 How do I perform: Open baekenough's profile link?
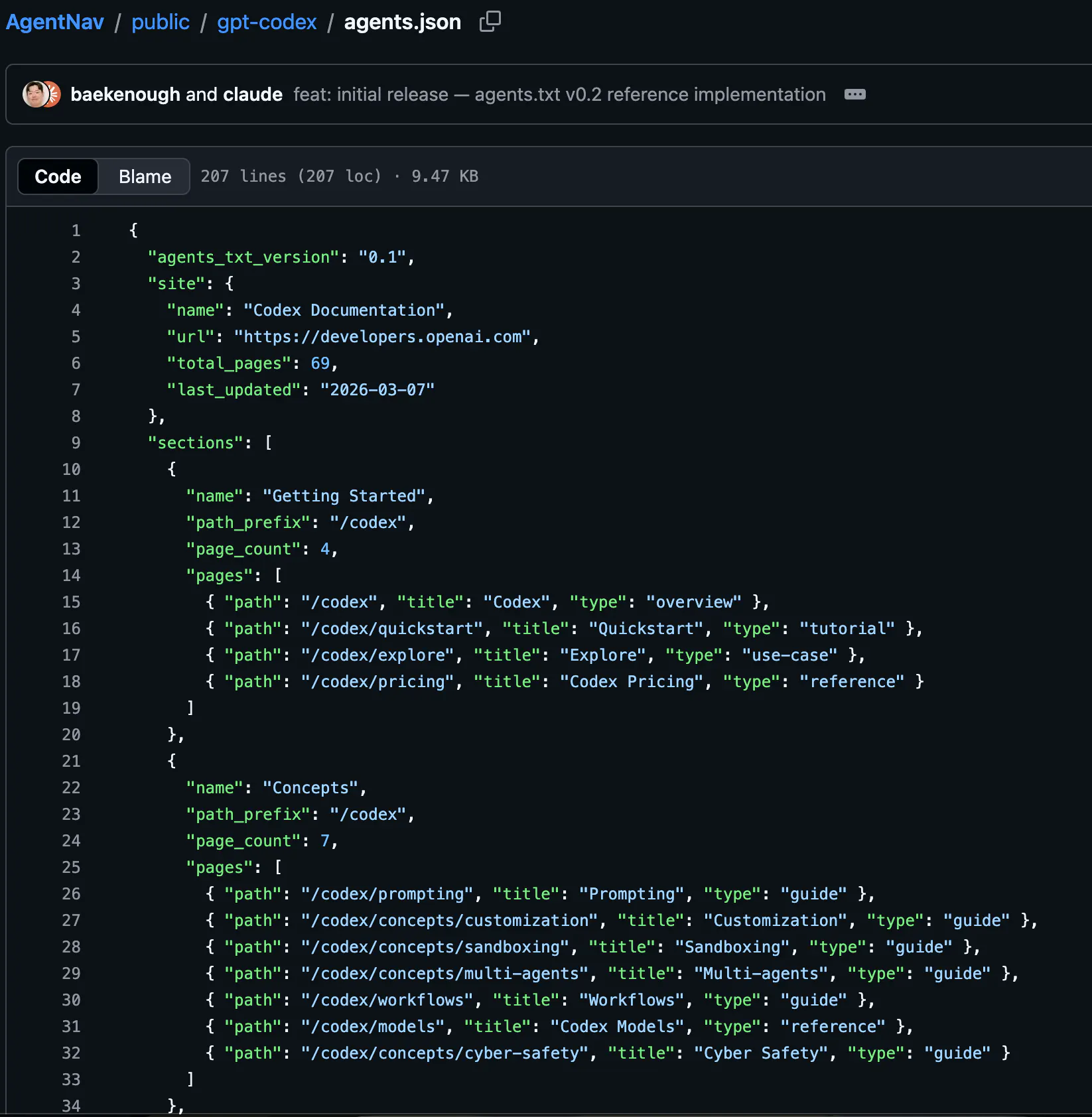tap(125, 94)
